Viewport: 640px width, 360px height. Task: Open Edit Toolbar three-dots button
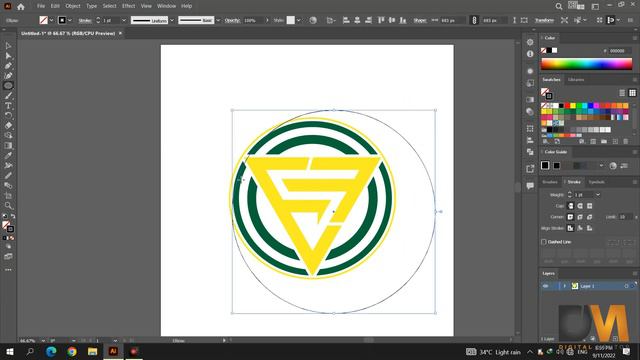point(8,270)
